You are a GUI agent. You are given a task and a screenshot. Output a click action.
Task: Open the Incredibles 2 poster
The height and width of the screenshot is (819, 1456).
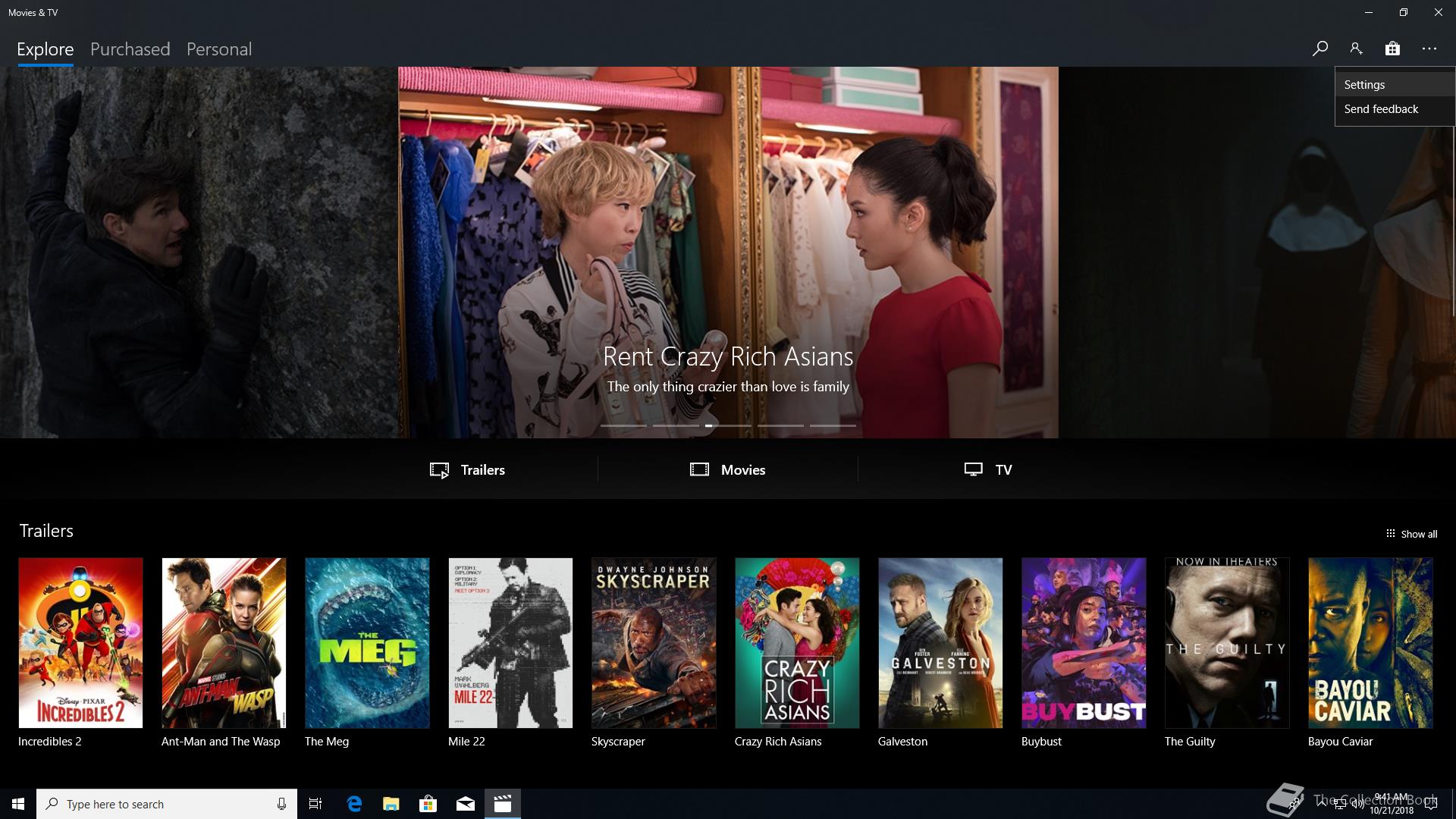pyautogui.click(x=80, y=643)
